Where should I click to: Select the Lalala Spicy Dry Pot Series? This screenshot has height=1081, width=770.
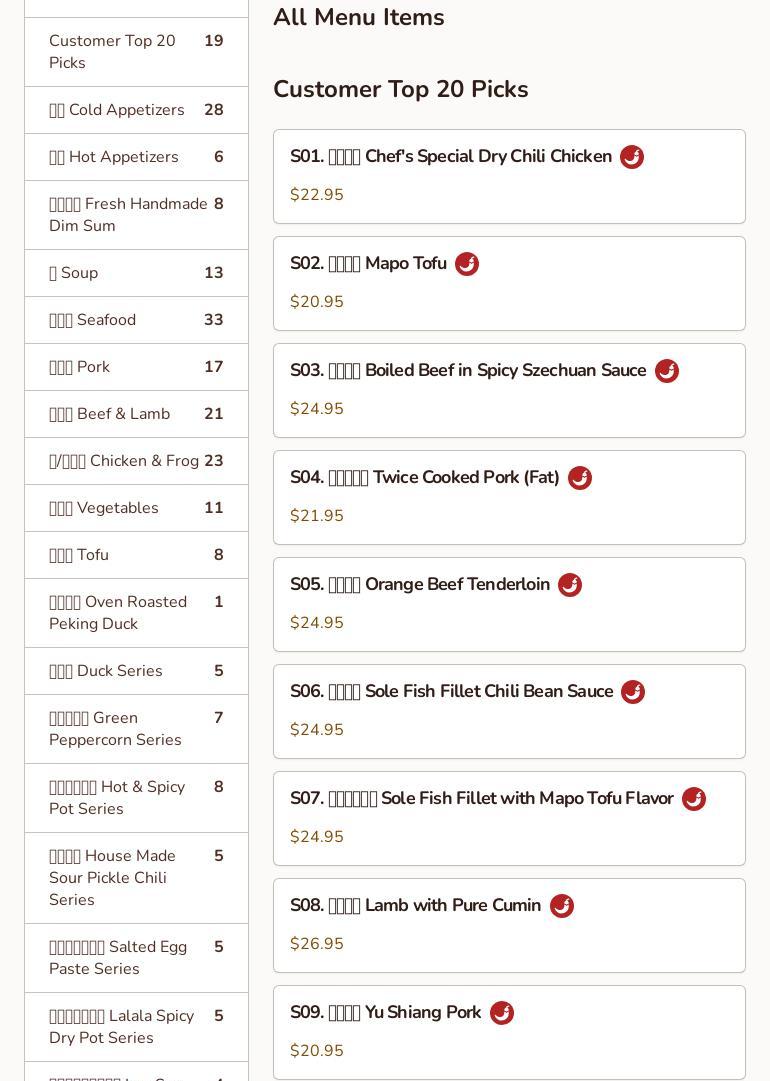136,1027
